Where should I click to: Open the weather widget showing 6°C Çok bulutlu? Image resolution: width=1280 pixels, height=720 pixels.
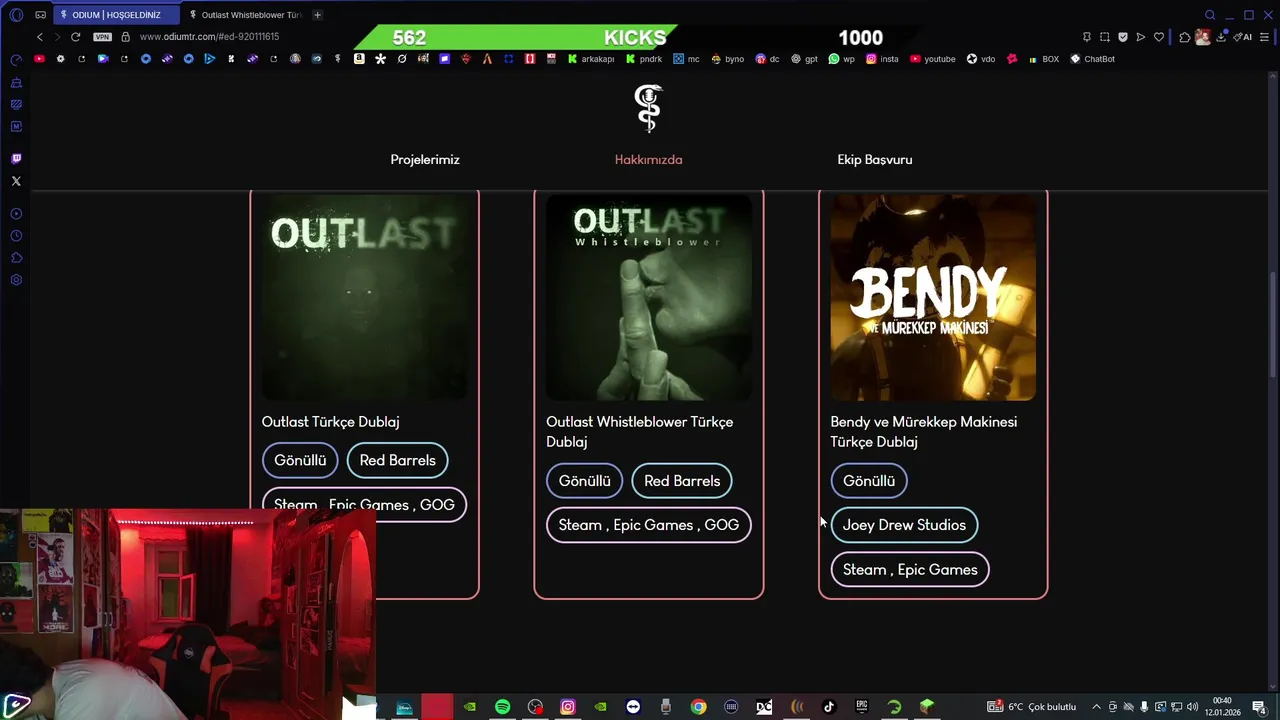pyautogui.click(x=1032, y=707)
